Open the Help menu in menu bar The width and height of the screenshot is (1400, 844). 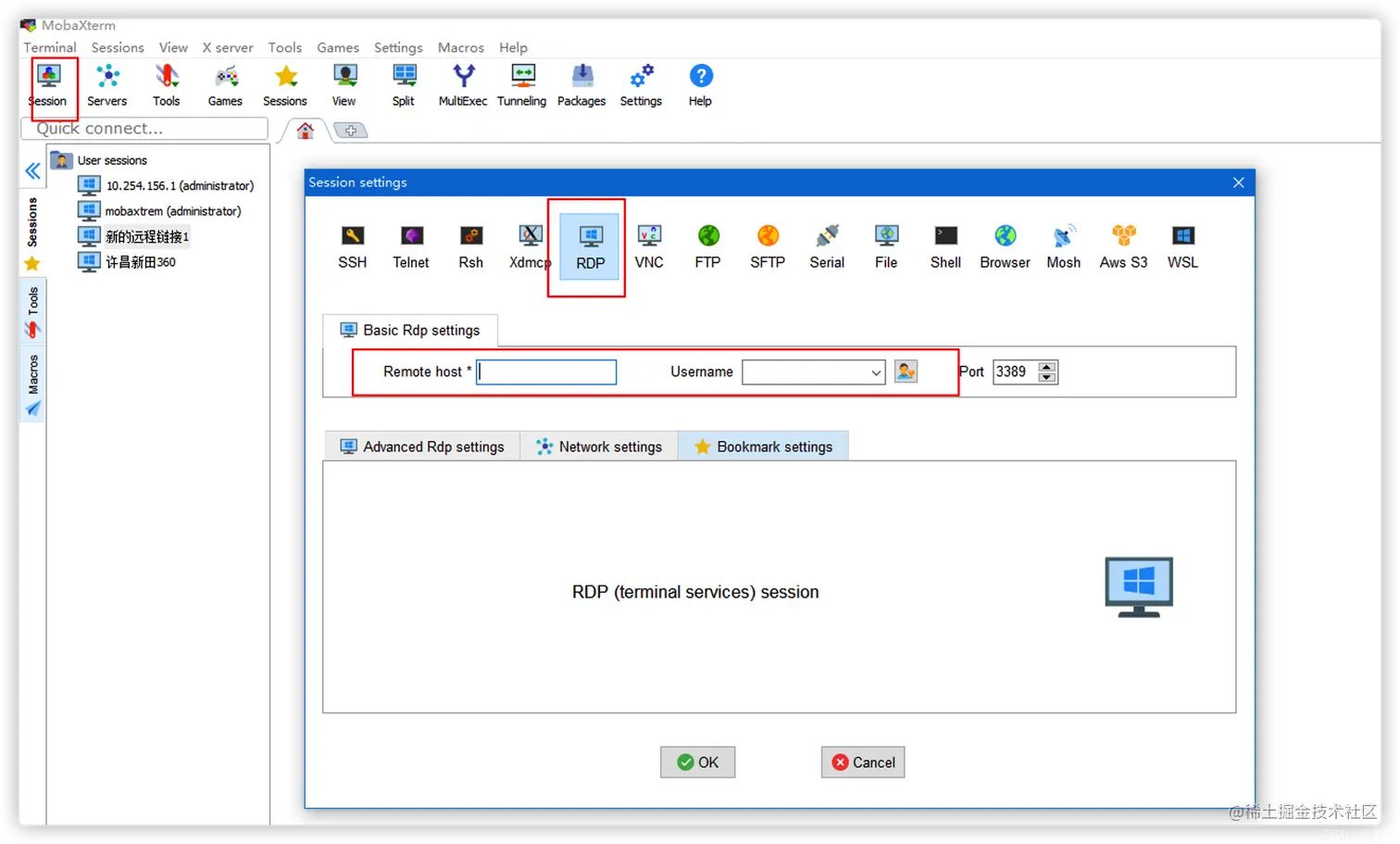(x=513, y=47)
